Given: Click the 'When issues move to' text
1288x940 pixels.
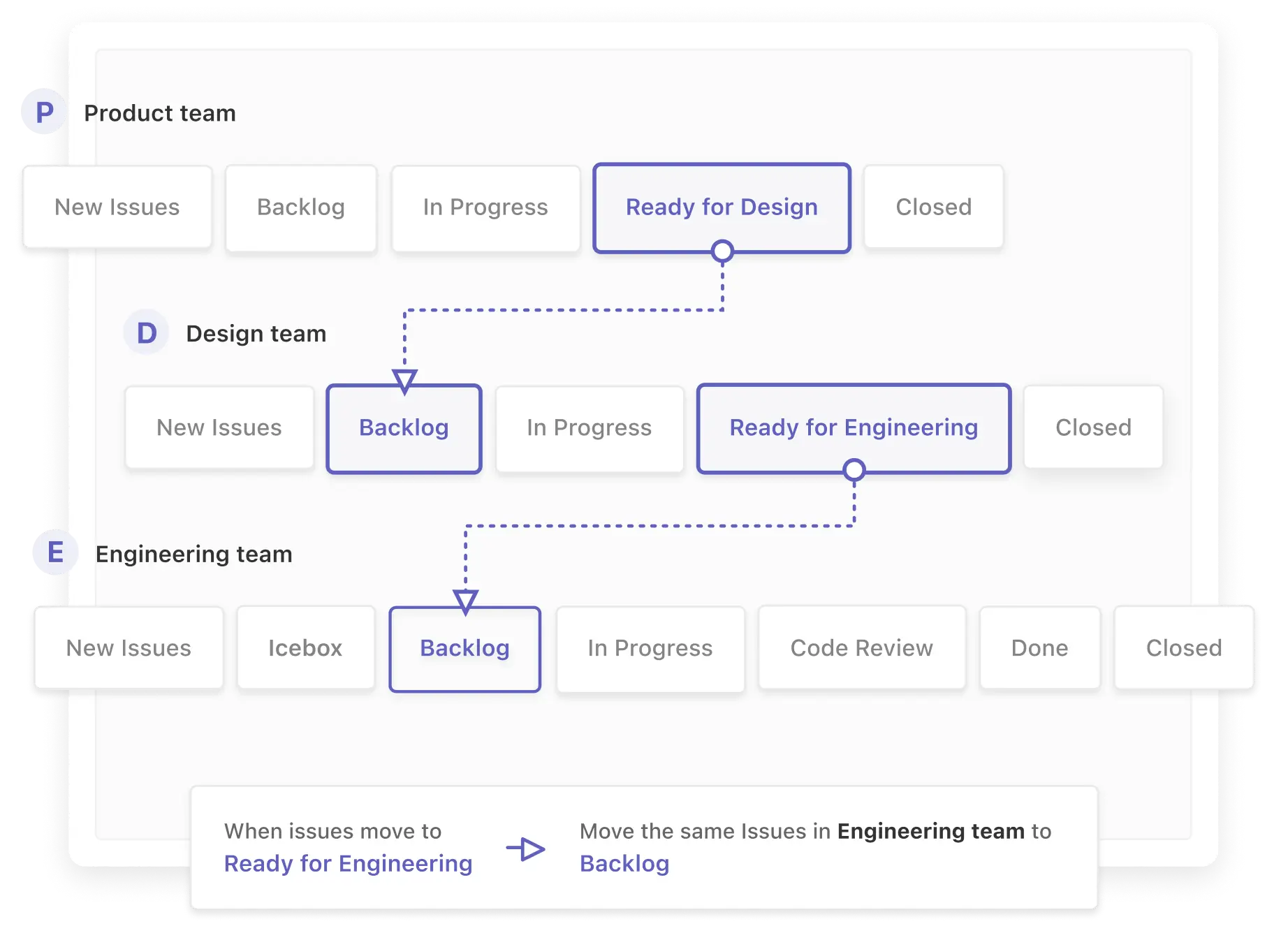Looking at the screenshot, I should pyautogui.click(x=332, y=831).
